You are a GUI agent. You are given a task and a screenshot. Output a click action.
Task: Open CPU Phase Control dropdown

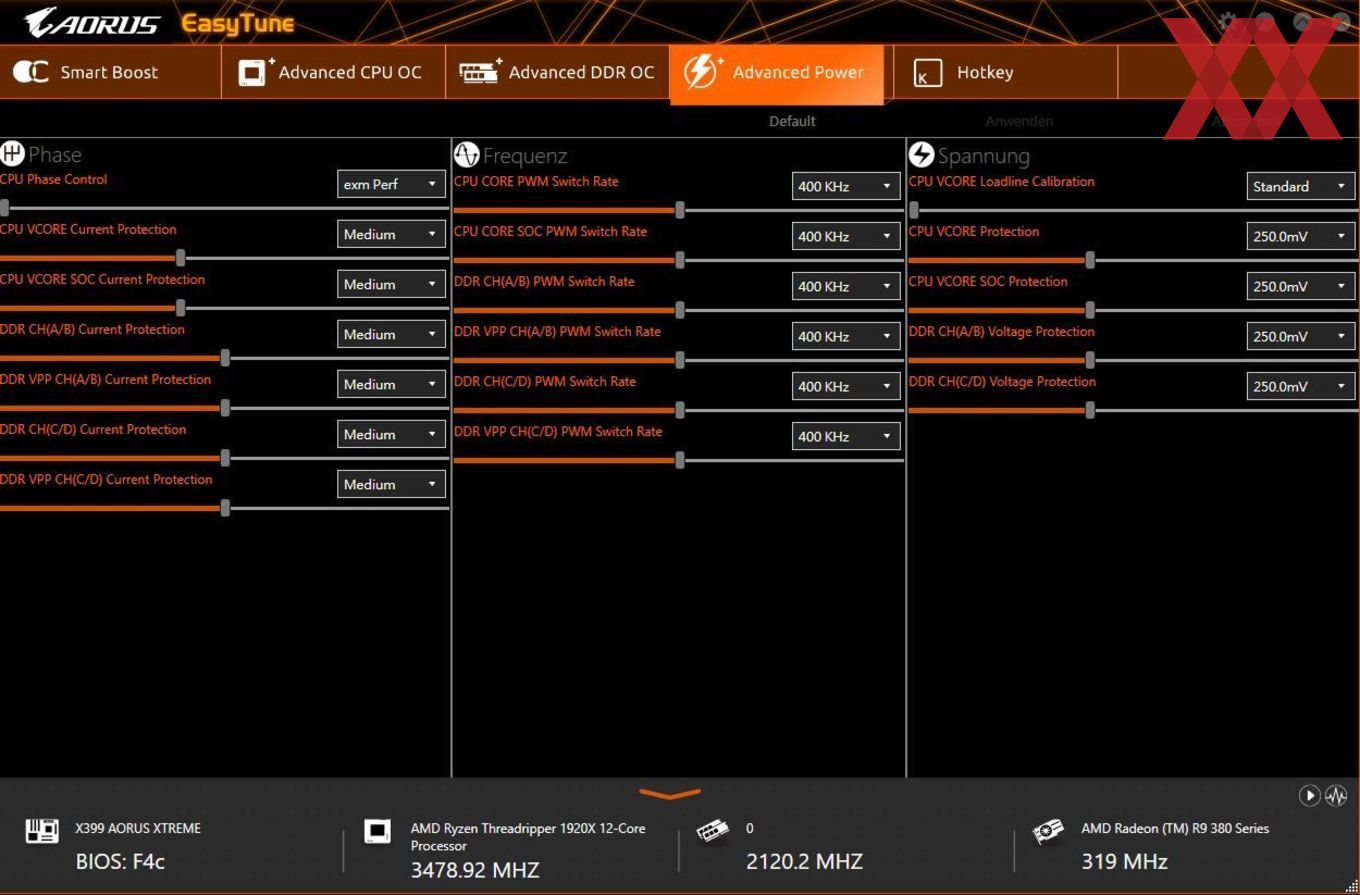click(391, 184)
